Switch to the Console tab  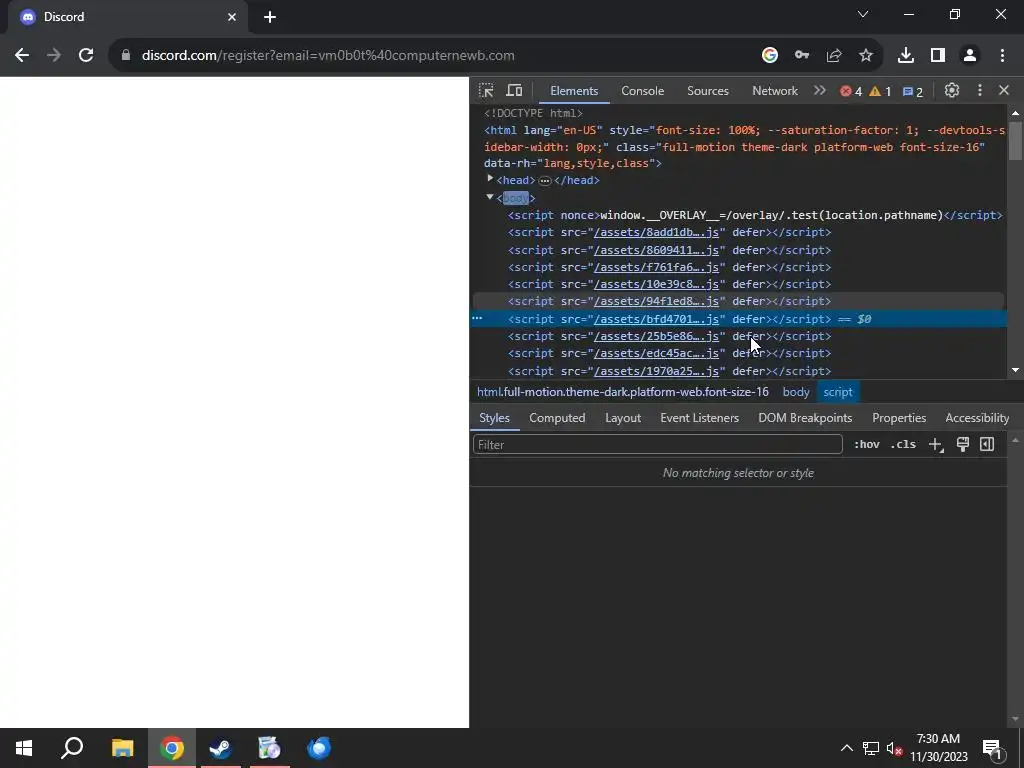pyautogui.click(x=643, y=91)
